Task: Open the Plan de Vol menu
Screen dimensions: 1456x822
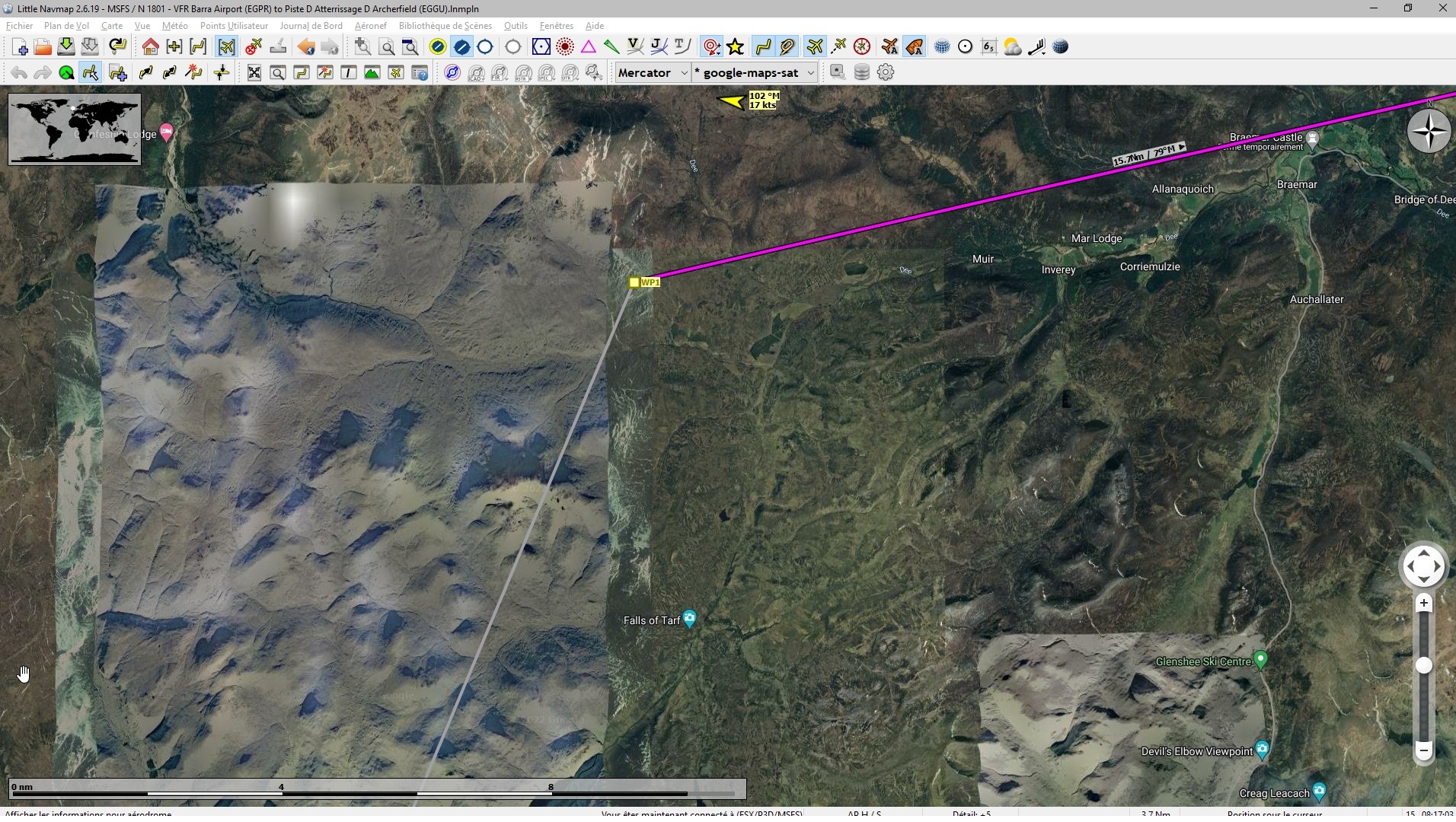Action: 66,26
